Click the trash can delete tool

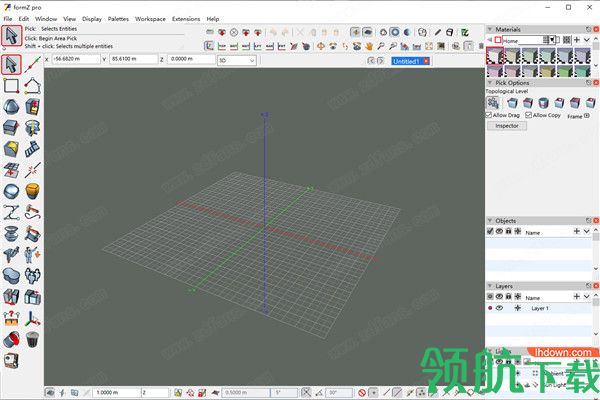click(x=33, y=339)
